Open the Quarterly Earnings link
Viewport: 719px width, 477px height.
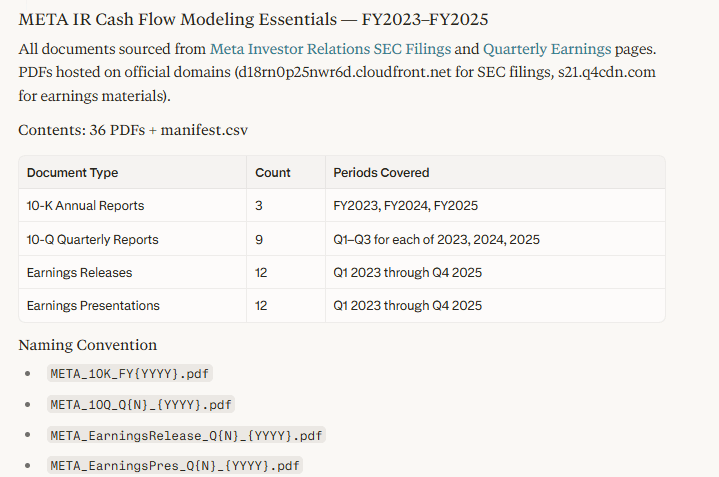pyautogui.click(x=547, y=49)
